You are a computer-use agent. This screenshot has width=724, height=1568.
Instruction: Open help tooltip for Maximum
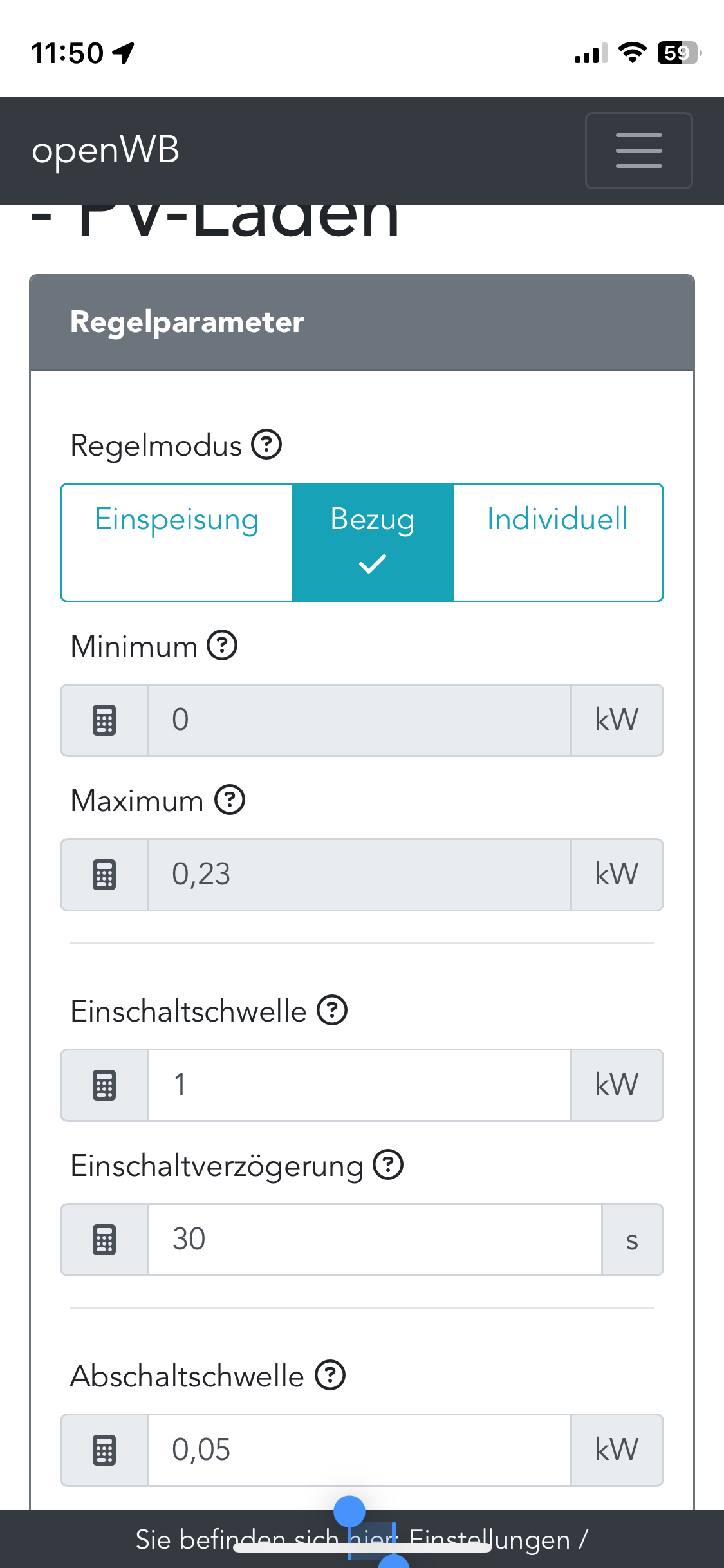230,800
